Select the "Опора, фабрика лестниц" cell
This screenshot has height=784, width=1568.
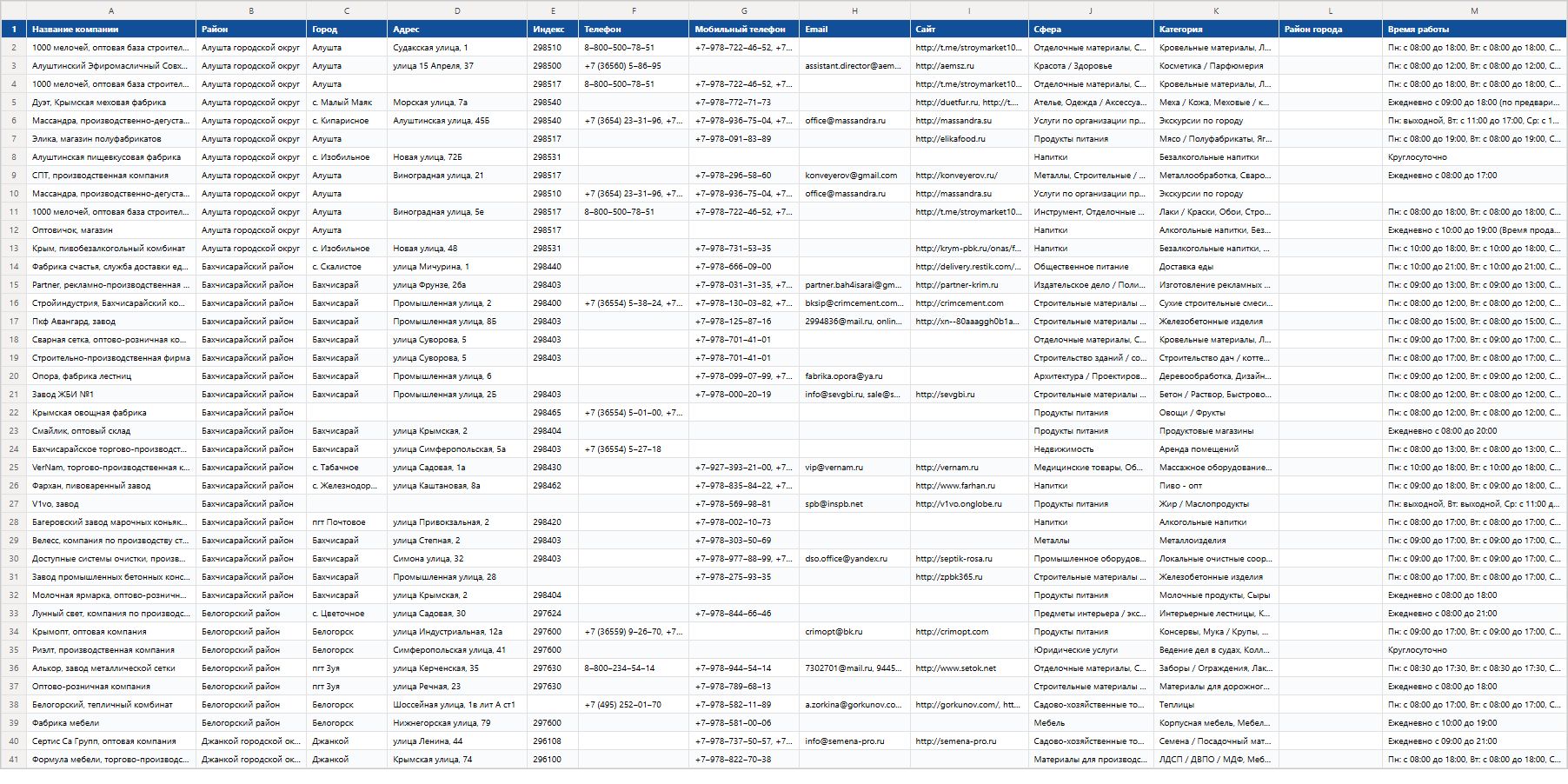coord(111,376)
